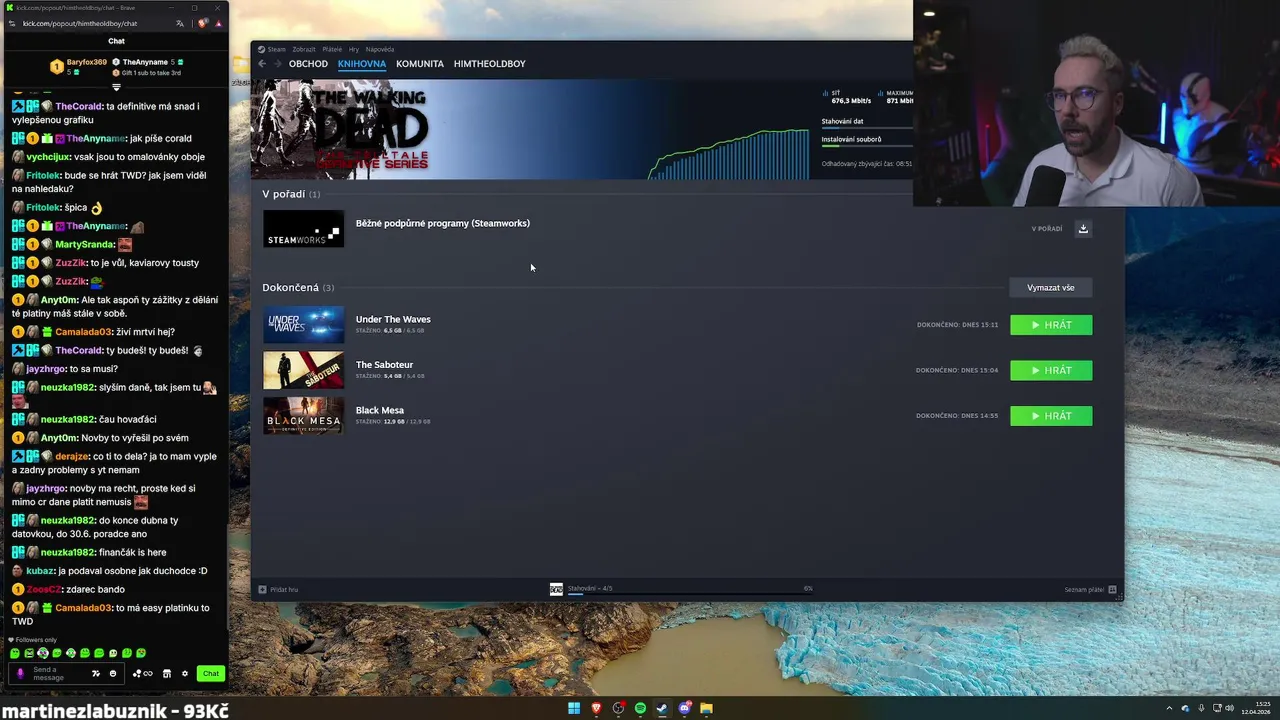Click the Dokončená section header

(x=298, y=288)
